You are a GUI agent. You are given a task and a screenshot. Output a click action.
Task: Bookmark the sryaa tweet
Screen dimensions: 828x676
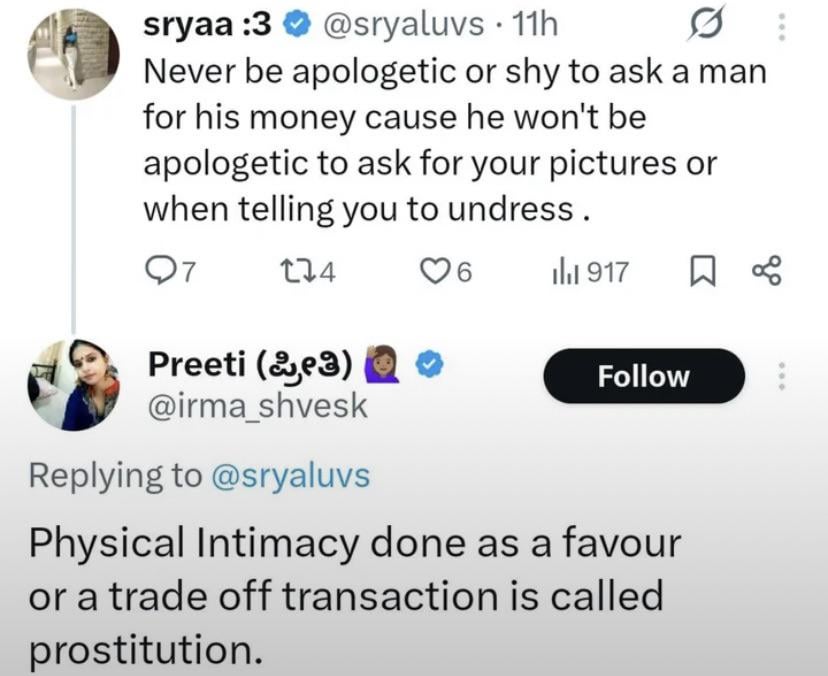[x=703, y=271]
